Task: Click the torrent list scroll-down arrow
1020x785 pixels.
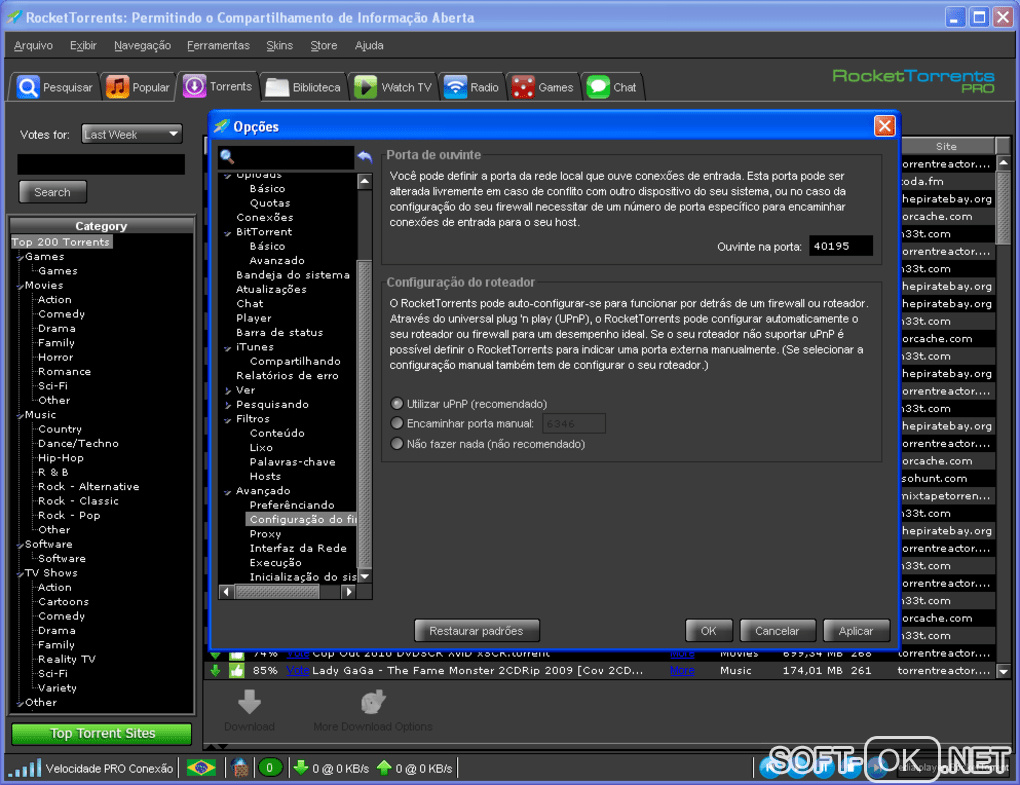Action: tap(1003, 671)
